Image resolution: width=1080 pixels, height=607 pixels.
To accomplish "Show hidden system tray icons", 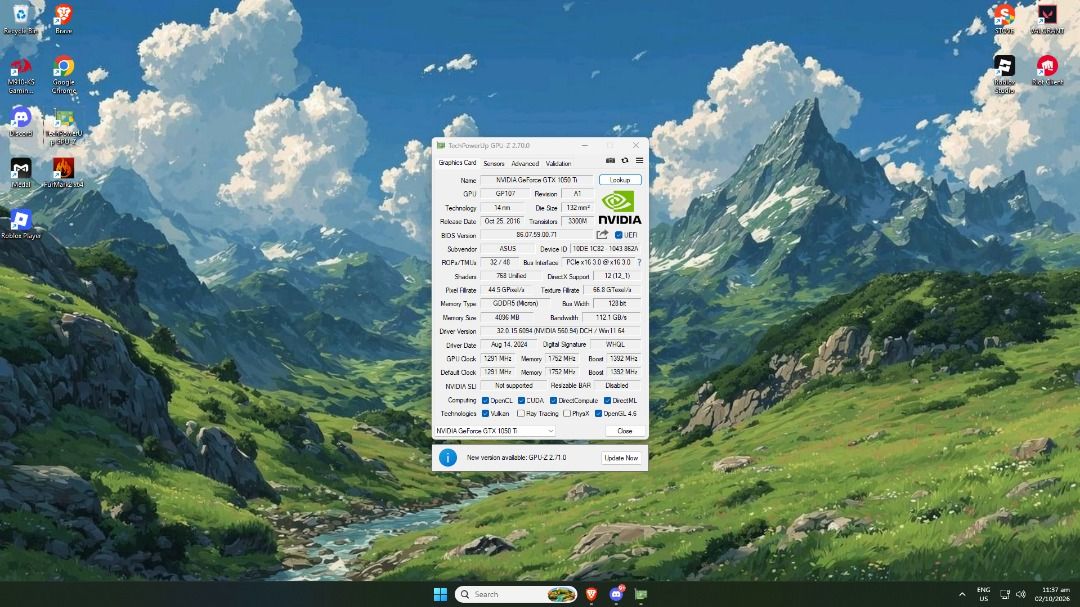I will [962, 594].
